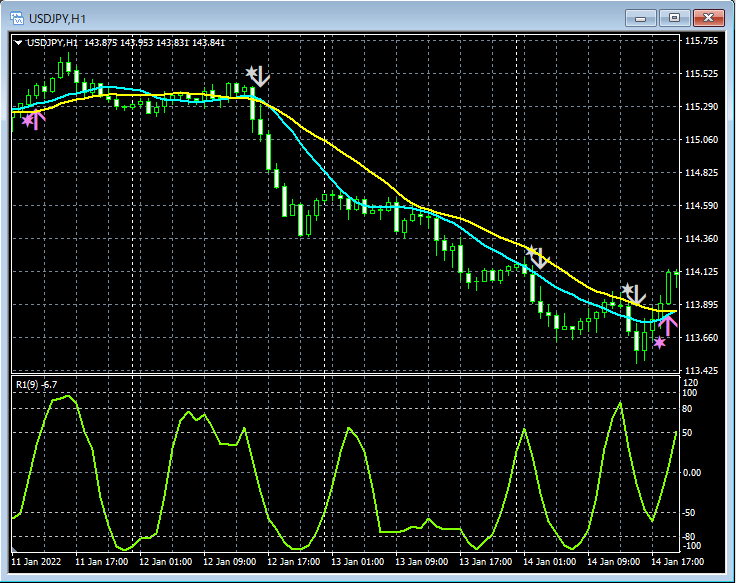This screenshot has width=737, height=583.
Task: Click the -80 level on indicator scale
Action: click(690, 536)
